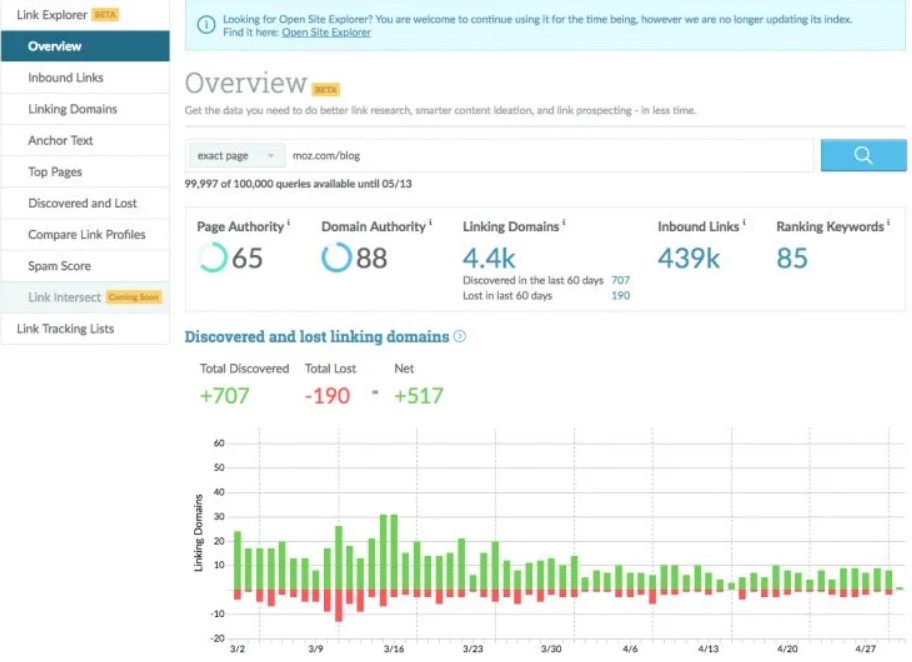The width and height of the screenshot is (912, 662).
Task: Click the 4/13 date label on chart axis
Action: coord(708,649)
